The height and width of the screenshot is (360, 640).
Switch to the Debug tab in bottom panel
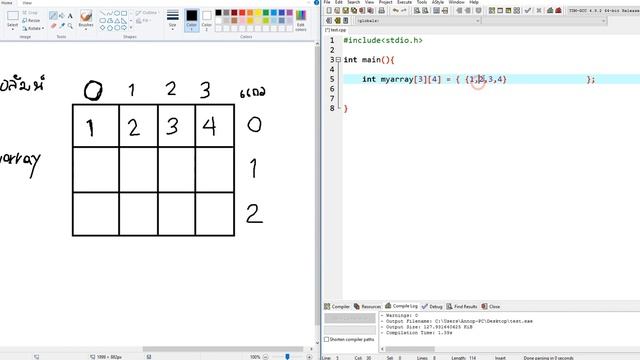pos(432,306)
